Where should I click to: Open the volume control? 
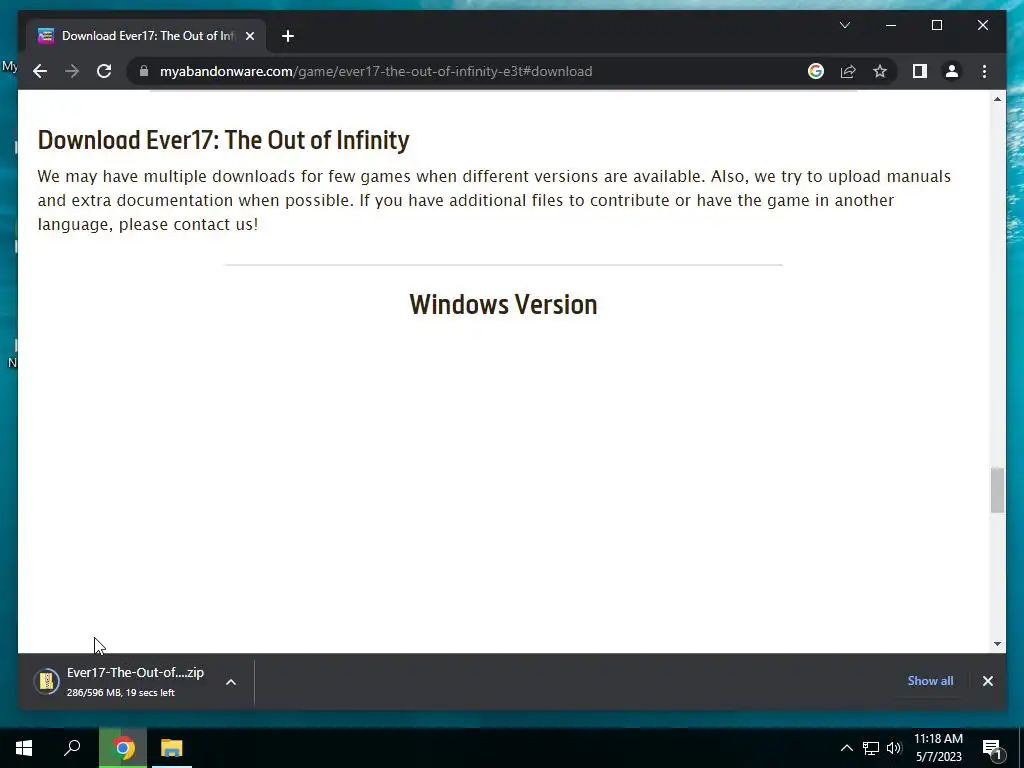[x=894, y=748]
